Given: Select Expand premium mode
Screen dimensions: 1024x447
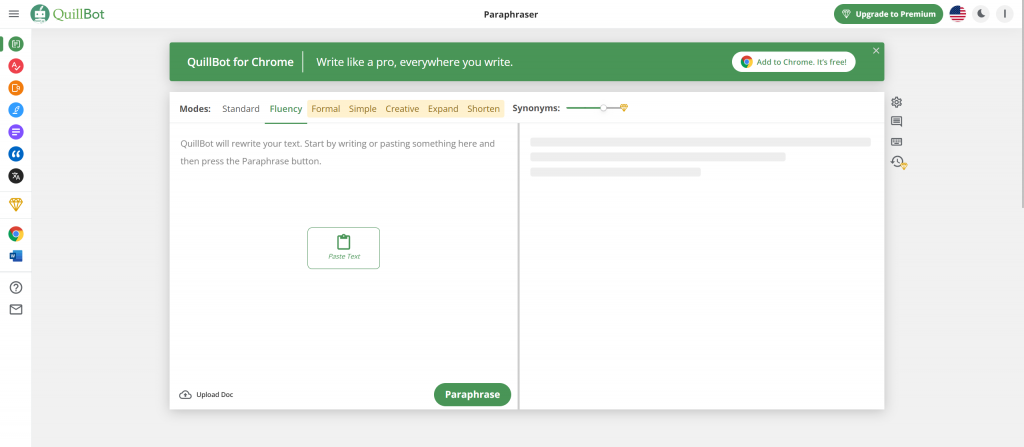Looking at the screenshot, I should [443, 108].
